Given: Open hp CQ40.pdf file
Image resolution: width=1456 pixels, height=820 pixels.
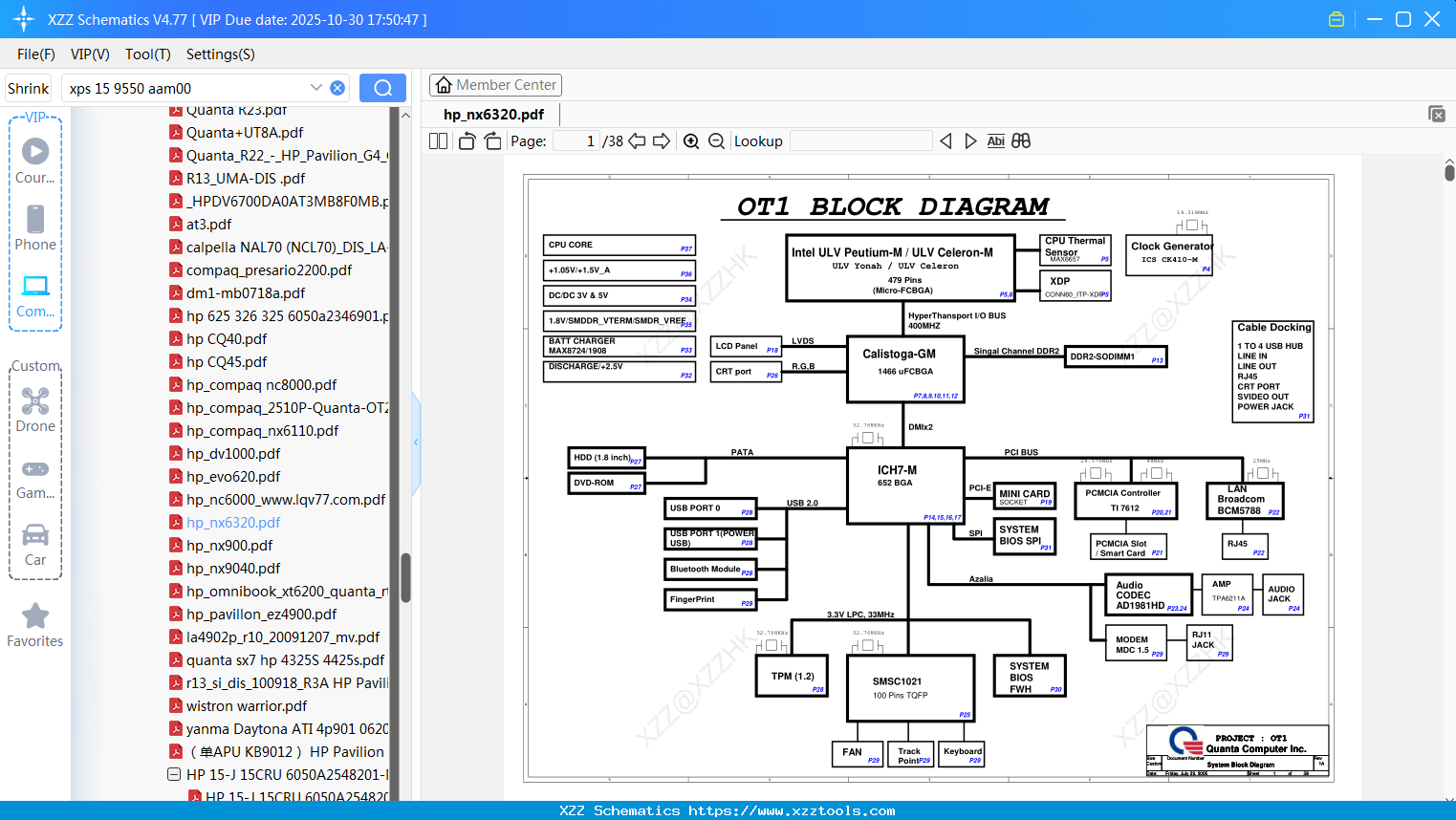Looking at the screenshot, I should pos(227,339).
